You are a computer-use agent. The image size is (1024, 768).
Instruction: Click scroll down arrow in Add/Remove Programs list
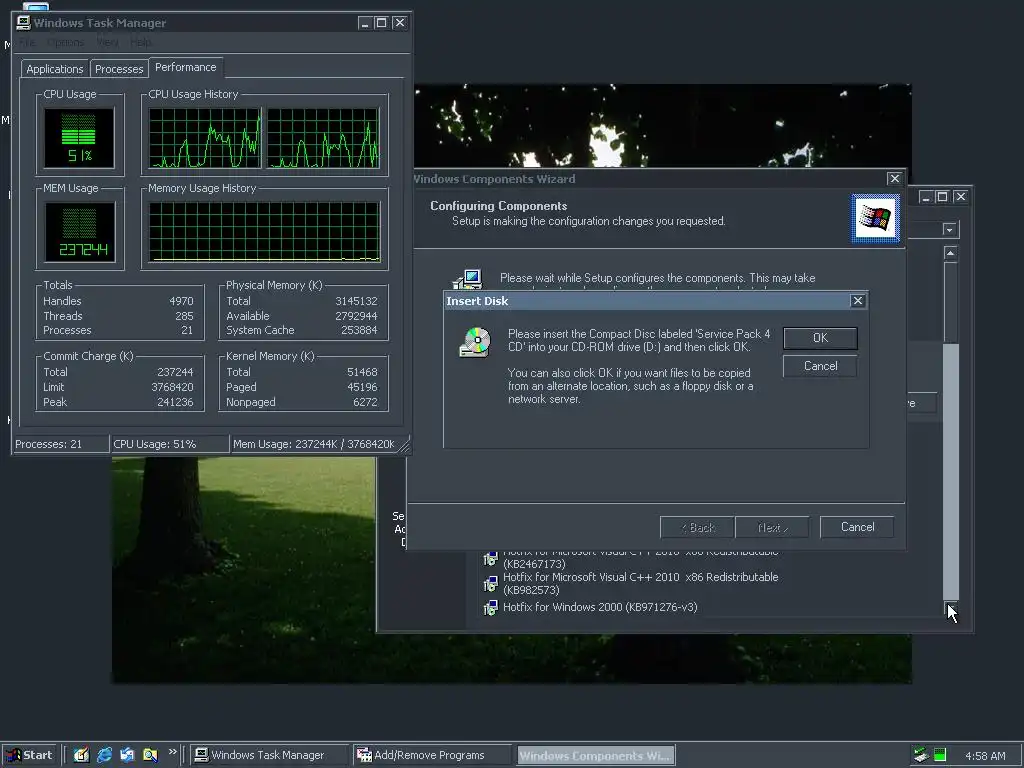[x=950, y=609]
